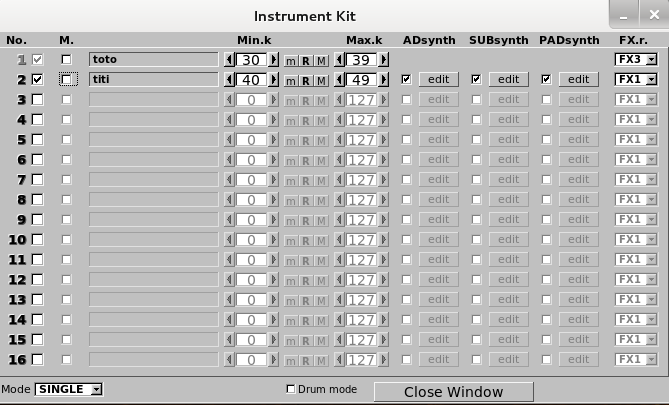Viewport: 669px width, 405px height.
Task: Toggle SUBsynth checkbox for kit item 2
Action: click(476, 79)
